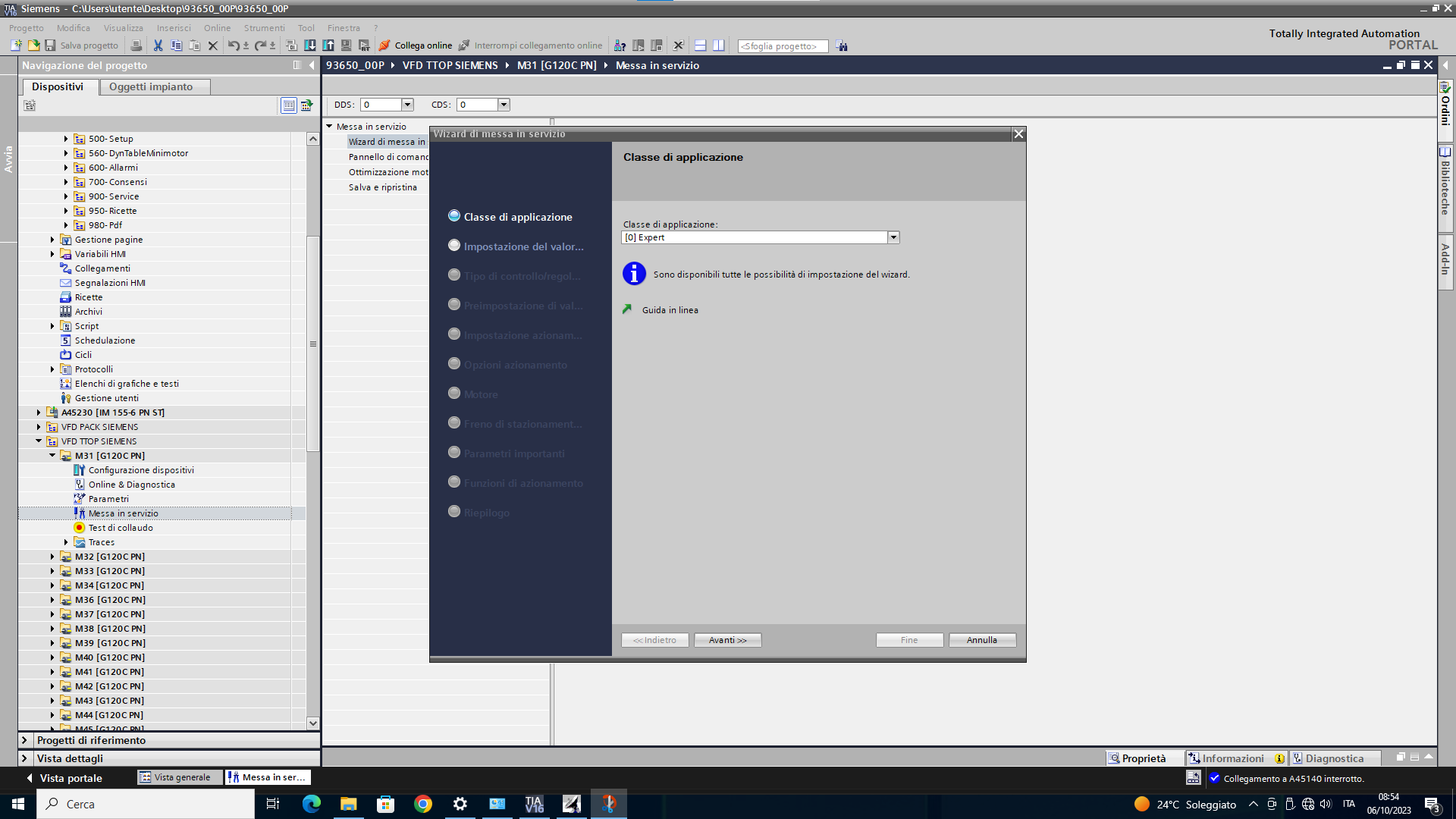
Task: Click the Paste toolbar icon
Action: 194,45
